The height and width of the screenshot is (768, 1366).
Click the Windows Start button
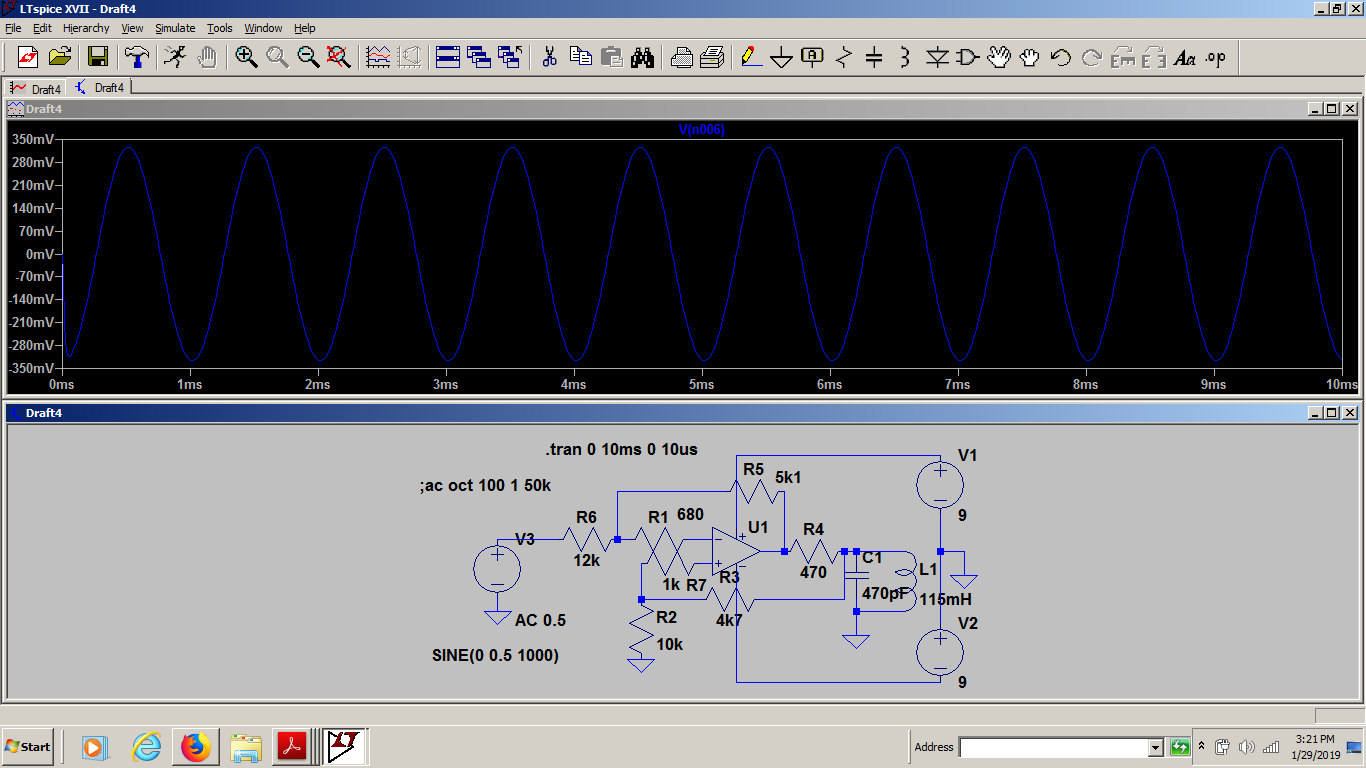(x=28, y=746)
